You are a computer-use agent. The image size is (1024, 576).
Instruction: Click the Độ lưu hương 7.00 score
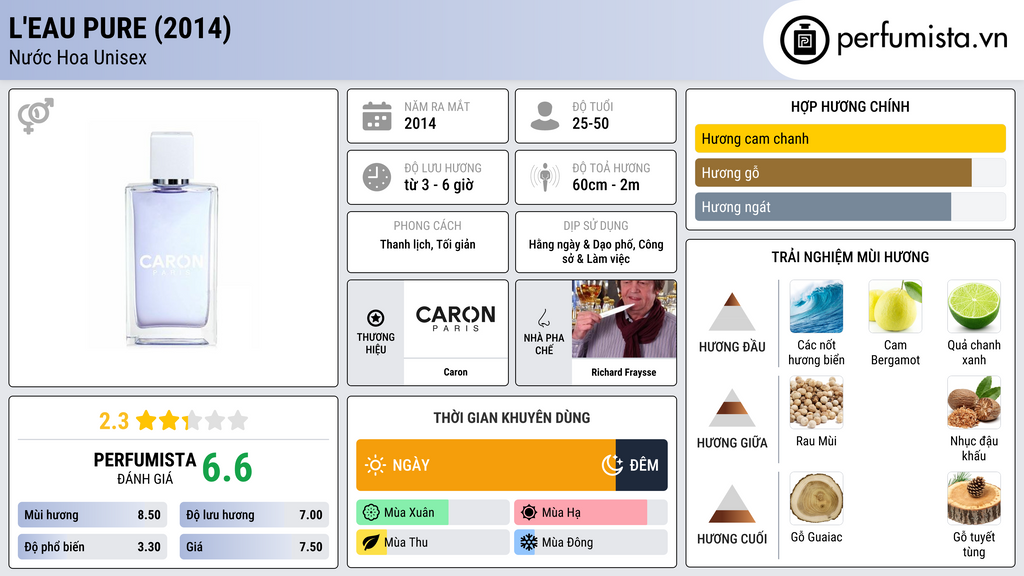pos(254,515)
